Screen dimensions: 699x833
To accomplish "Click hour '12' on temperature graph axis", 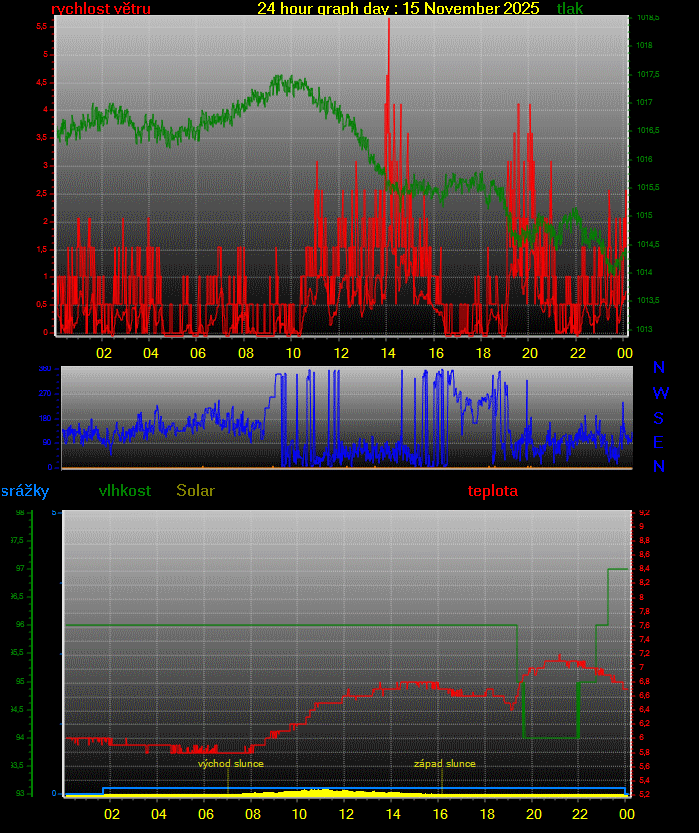I will click(347, 814).
